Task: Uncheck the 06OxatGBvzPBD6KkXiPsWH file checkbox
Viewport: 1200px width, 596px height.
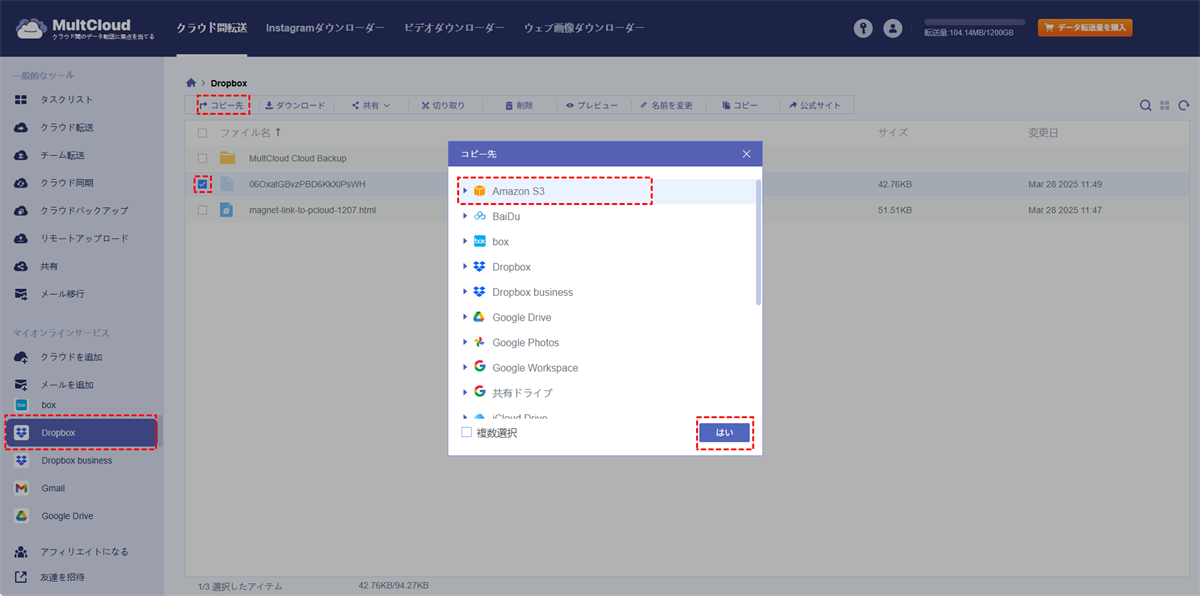Action: [203, 184]
